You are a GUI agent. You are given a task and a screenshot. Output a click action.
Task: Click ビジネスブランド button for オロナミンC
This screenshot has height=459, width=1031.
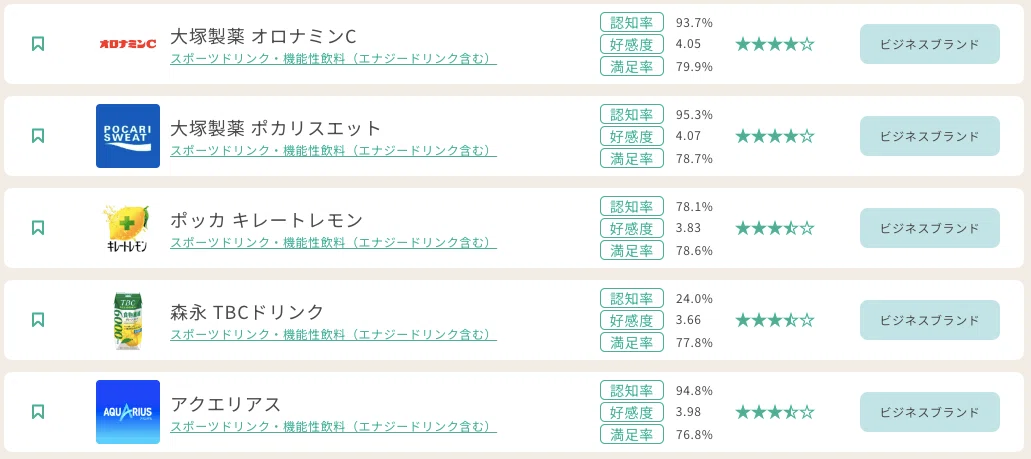click(930, 44)
